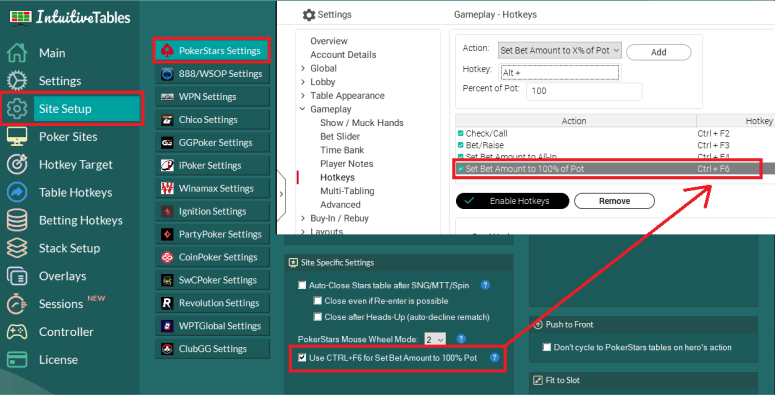Screen dimensions: 775x395
Task: Click the Remove button
Action: (614, 201)
